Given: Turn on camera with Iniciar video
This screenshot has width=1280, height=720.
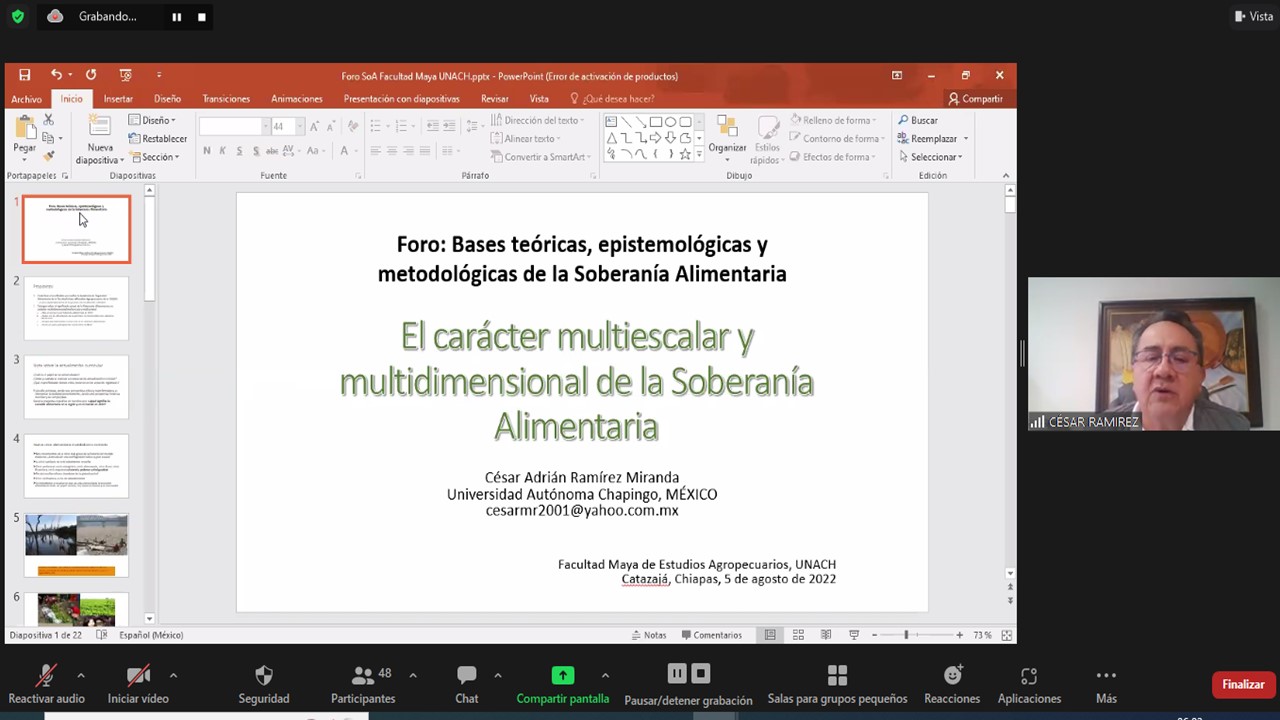Looking at the screenshot, I should 138,684.
